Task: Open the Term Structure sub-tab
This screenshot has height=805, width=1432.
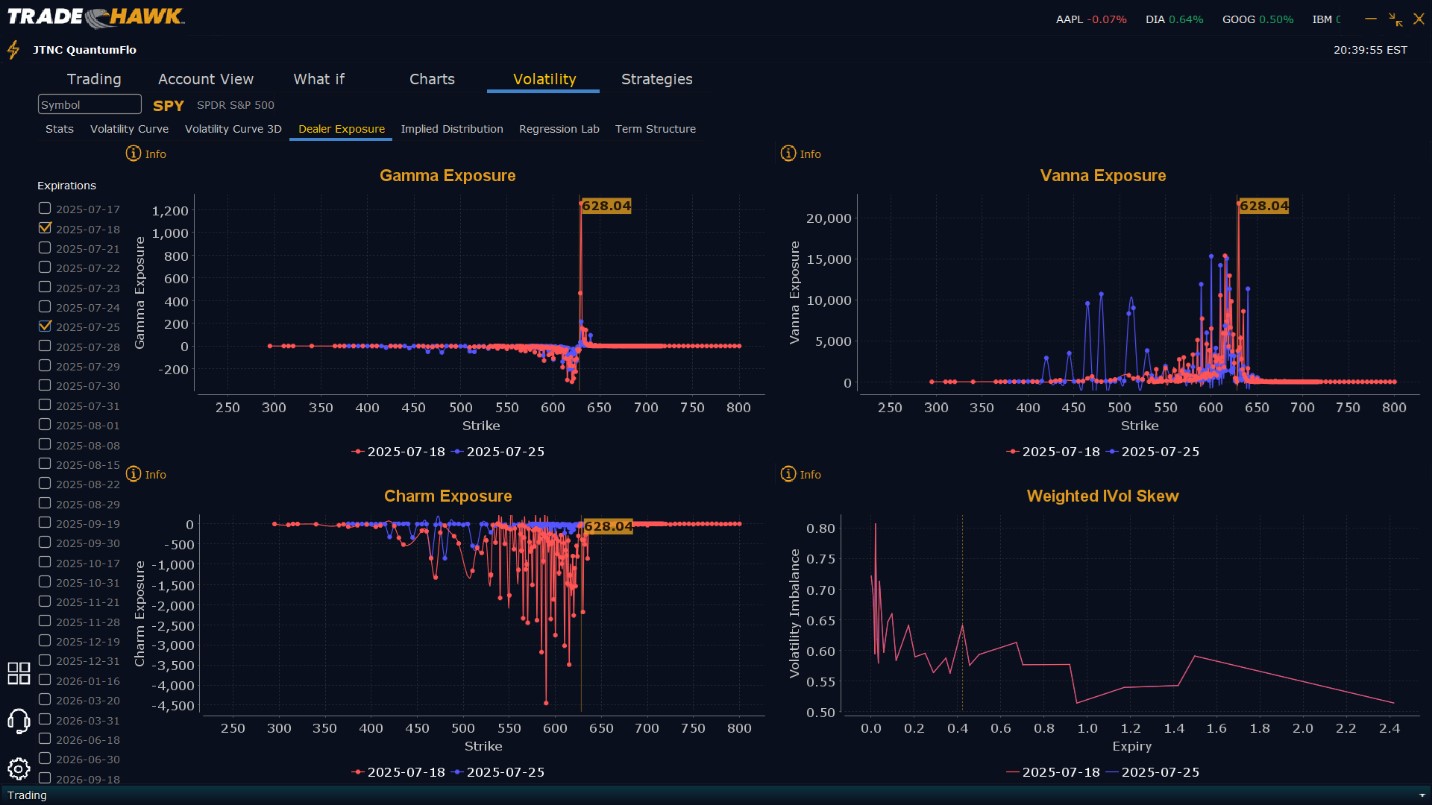Action: pos(655,129)
